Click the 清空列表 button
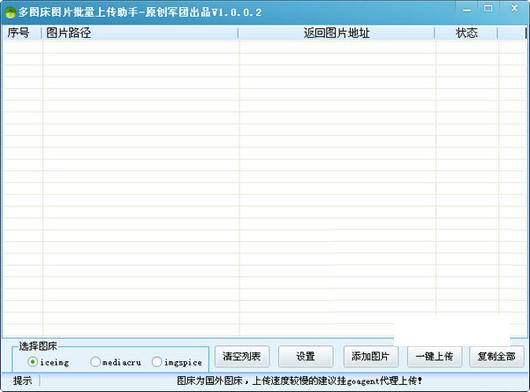The image size is (530, 392). [242, 356]
